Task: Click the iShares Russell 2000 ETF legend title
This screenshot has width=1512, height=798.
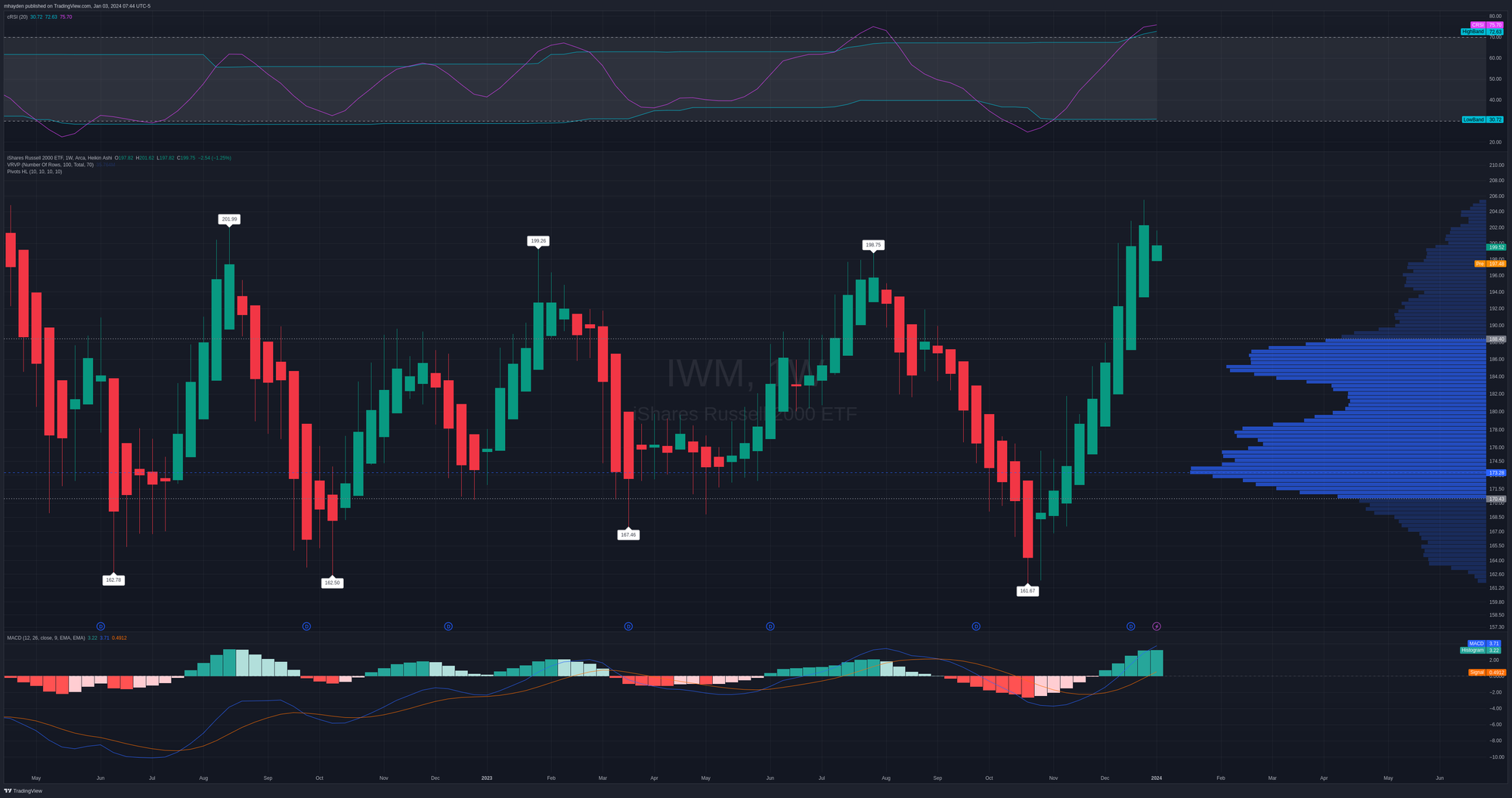Action: click(x=60, y=158)
